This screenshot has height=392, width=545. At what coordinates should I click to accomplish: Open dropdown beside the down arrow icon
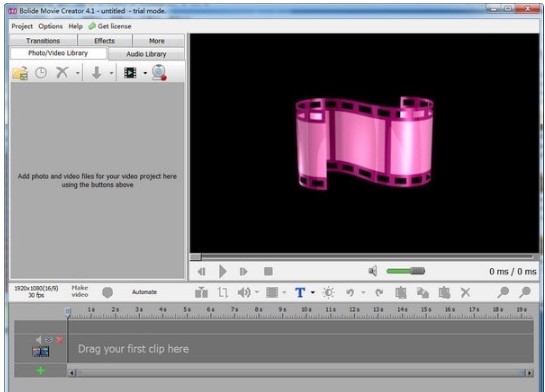111,73
